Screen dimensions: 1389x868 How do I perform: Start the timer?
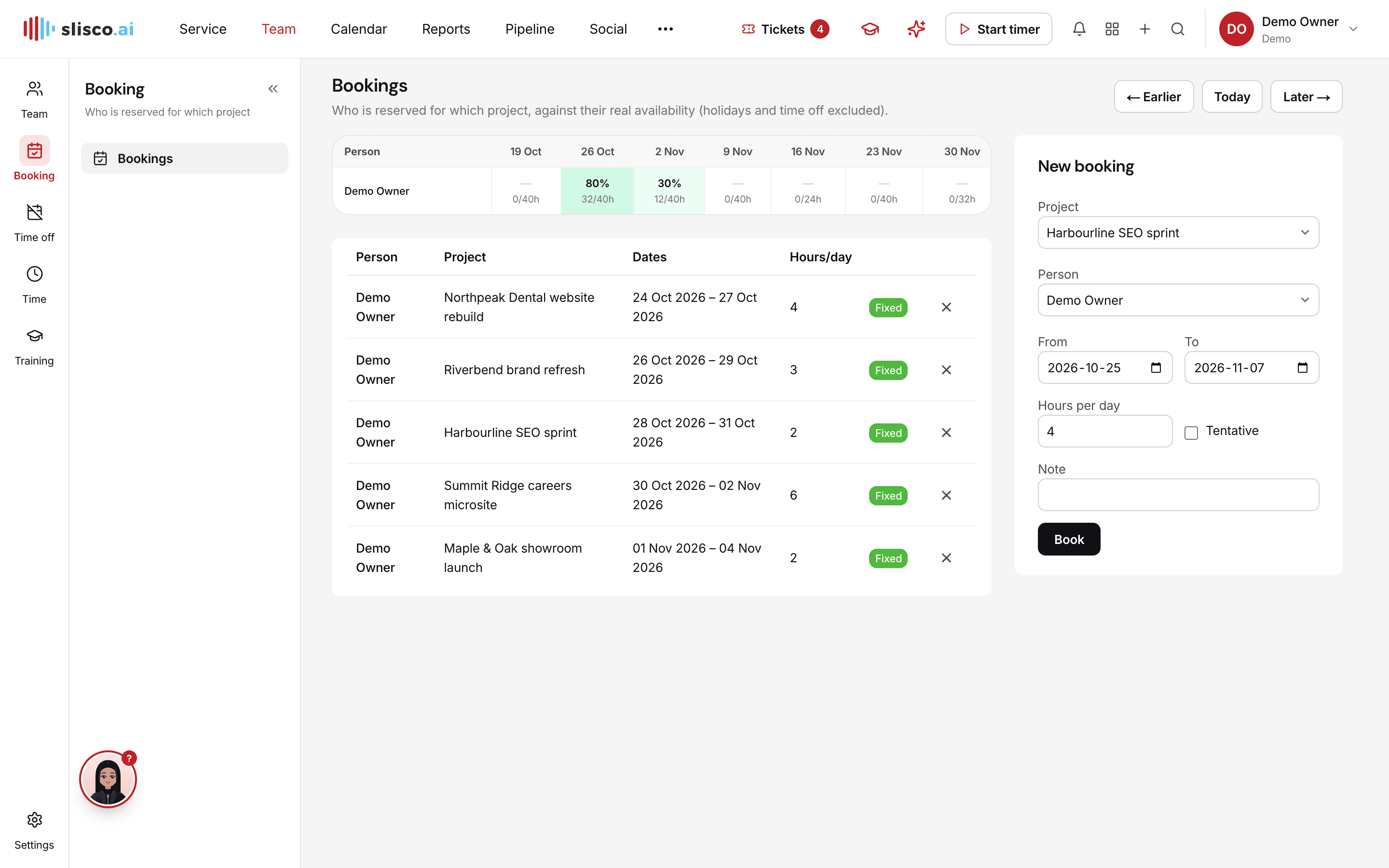(x=998, y=29)
